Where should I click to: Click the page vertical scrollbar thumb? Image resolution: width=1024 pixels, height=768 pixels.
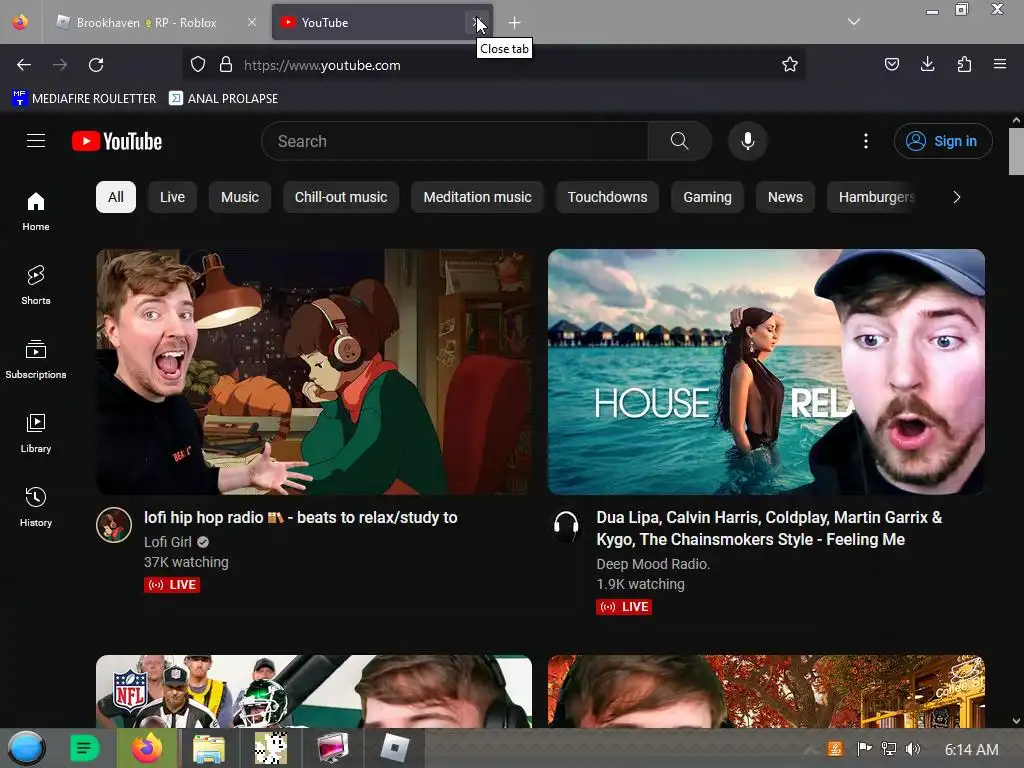coord(1016,152)
